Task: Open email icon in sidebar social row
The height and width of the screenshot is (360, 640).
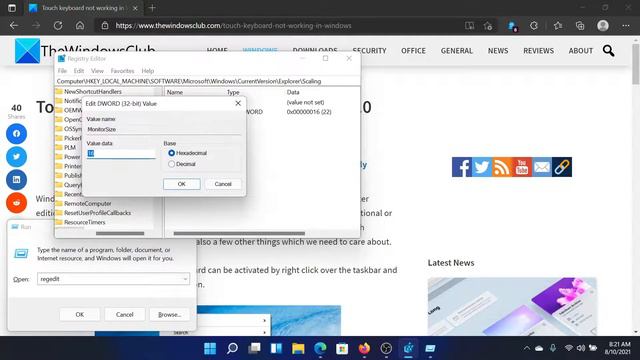Action: tap(542, 167)
